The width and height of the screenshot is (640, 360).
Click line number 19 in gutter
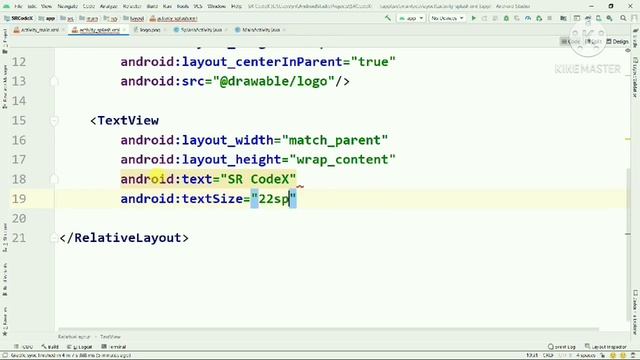[19, 199]
